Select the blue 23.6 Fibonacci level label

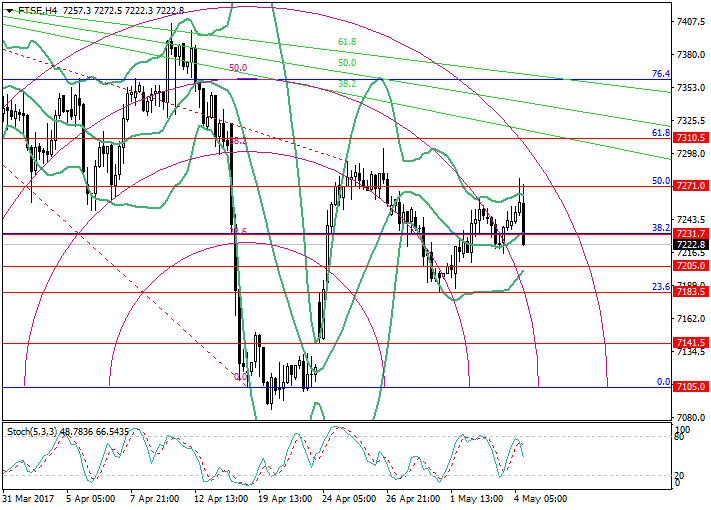pos(661,287)
